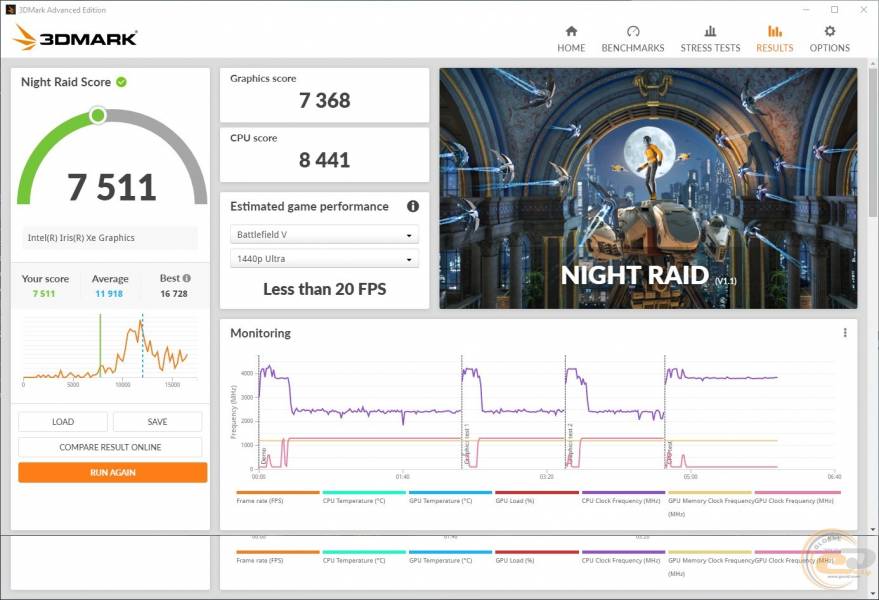Click the Intel(R) Iris(R) Xe Graphics label
879x600 pixels.
[81, 238]
